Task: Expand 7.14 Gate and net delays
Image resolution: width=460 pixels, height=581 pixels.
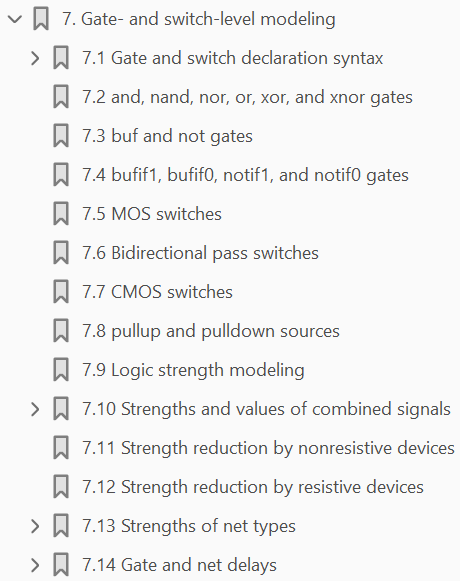Action: tap(35, 565)
